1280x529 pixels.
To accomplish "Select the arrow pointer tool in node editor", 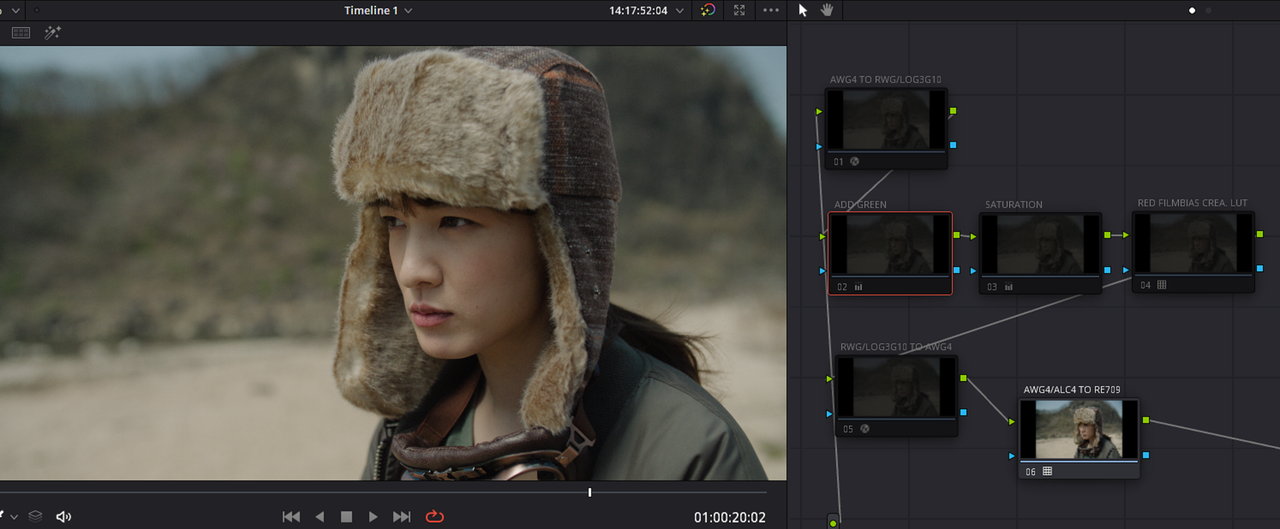I will coord(803,10).
